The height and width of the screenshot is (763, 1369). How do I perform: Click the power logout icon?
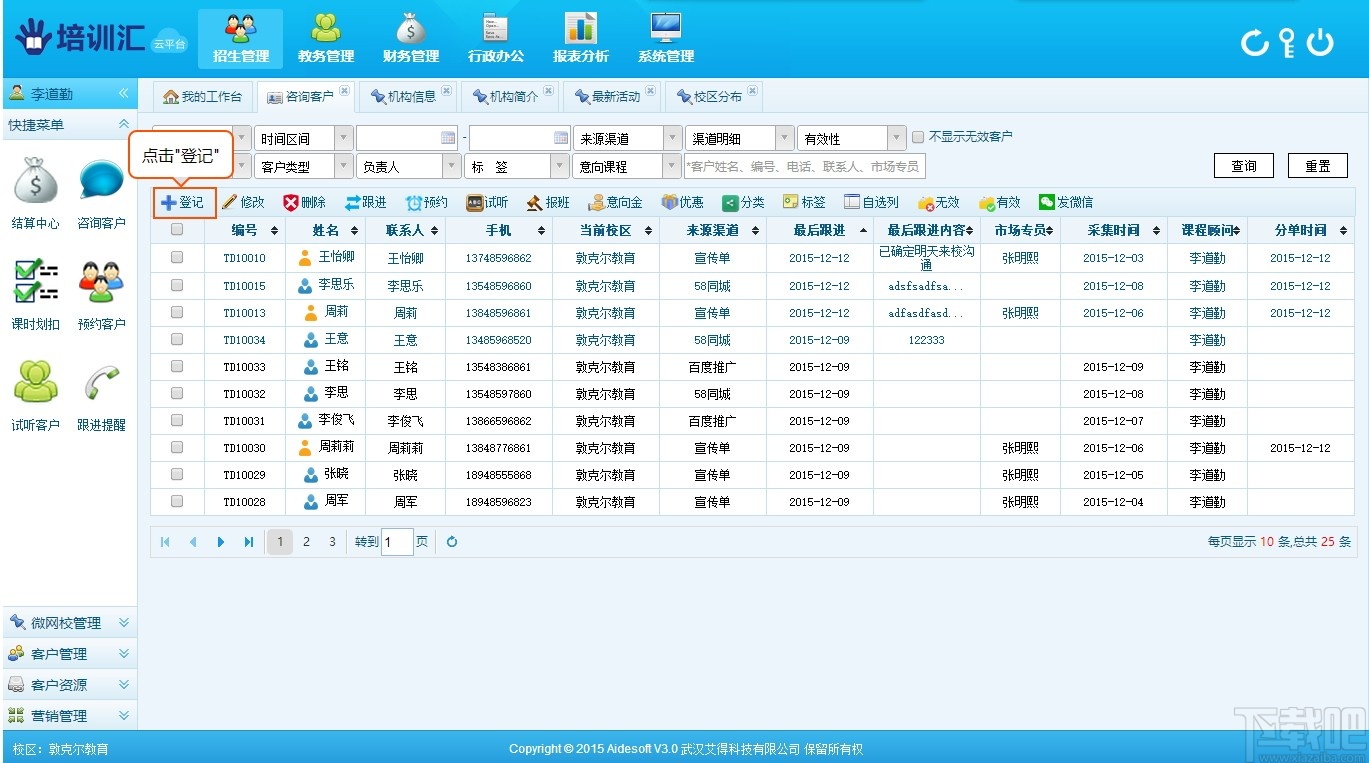click(1320, 42)
